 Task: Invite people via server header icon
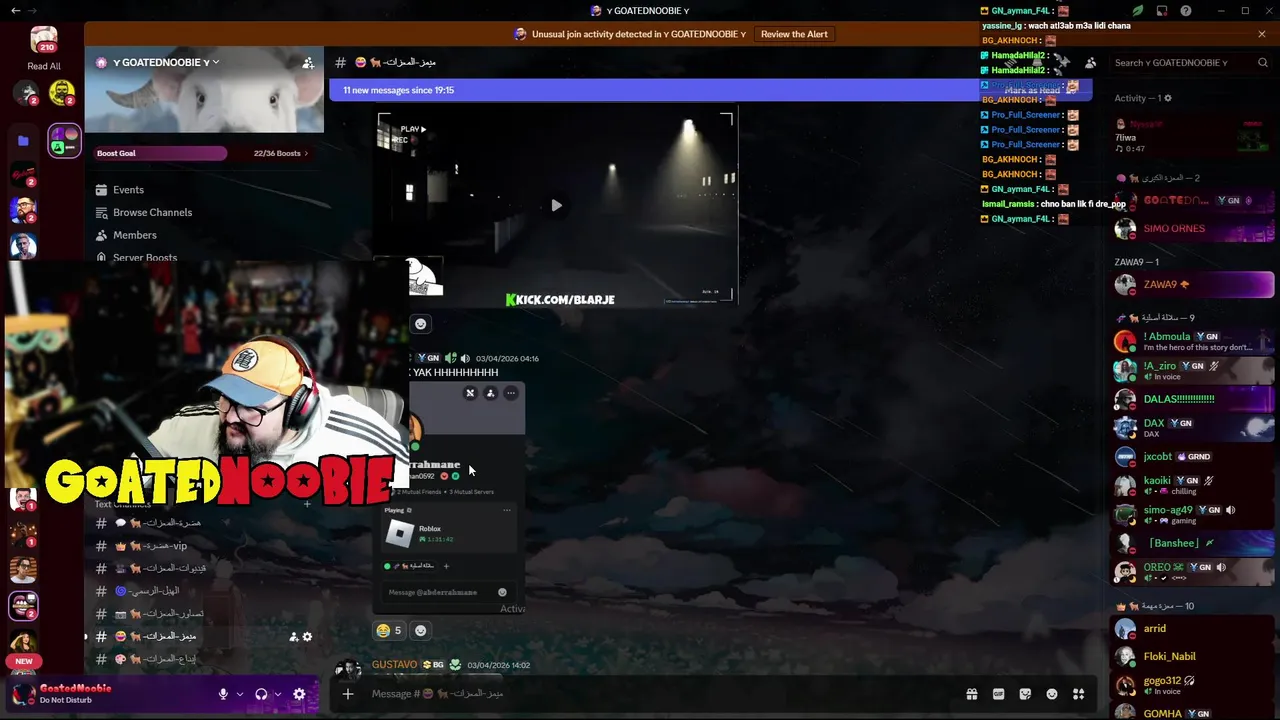(x=308, y=62)
